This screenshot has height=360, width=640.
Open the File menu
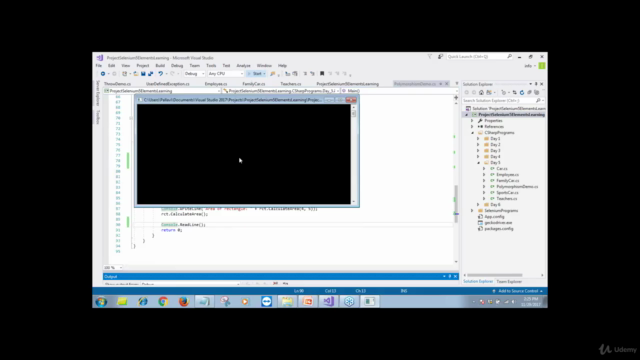click(x=99, y=66)
